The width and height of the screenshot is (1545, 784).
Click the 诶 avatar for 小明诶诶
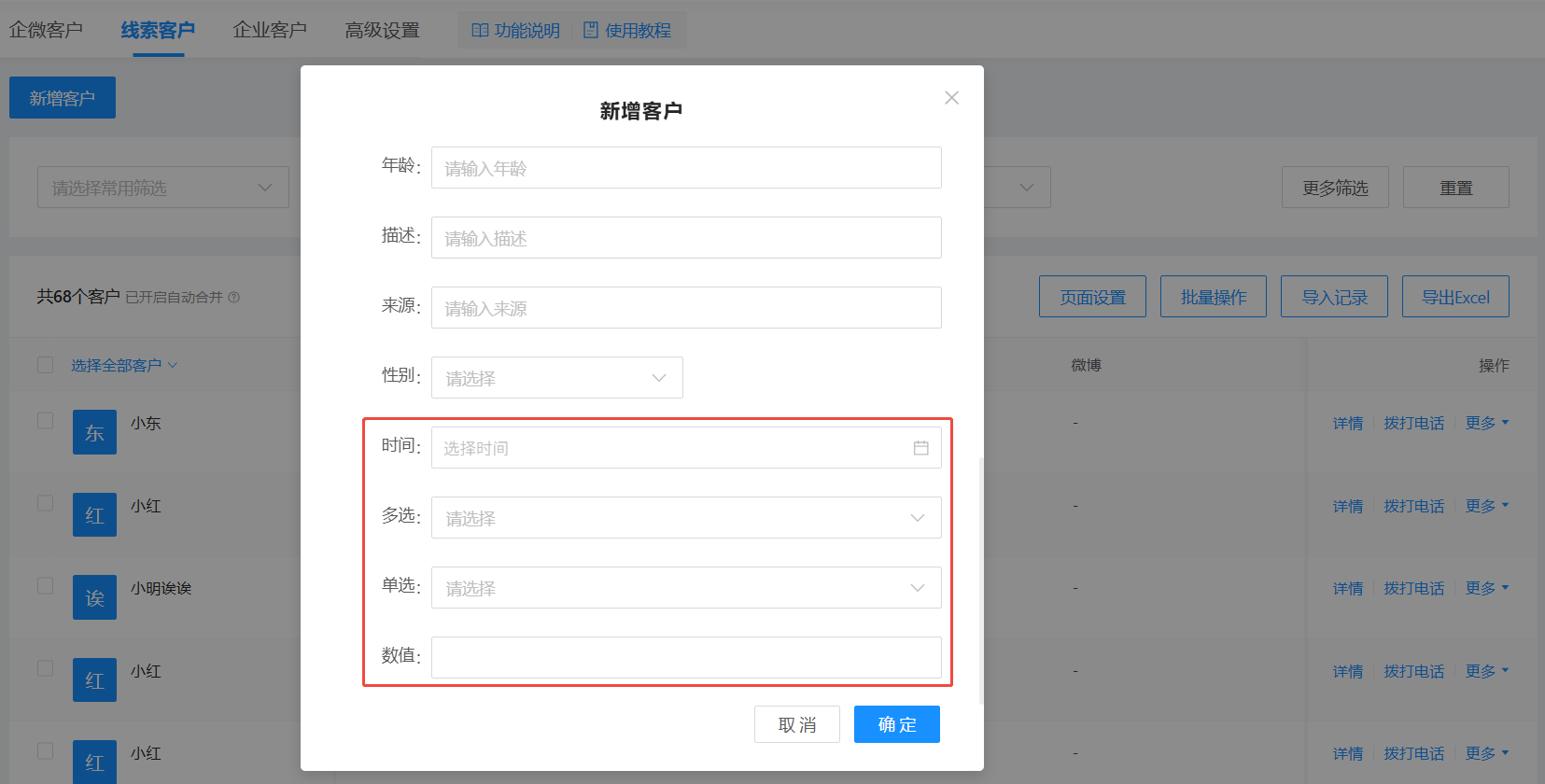(x=94, y=597)
